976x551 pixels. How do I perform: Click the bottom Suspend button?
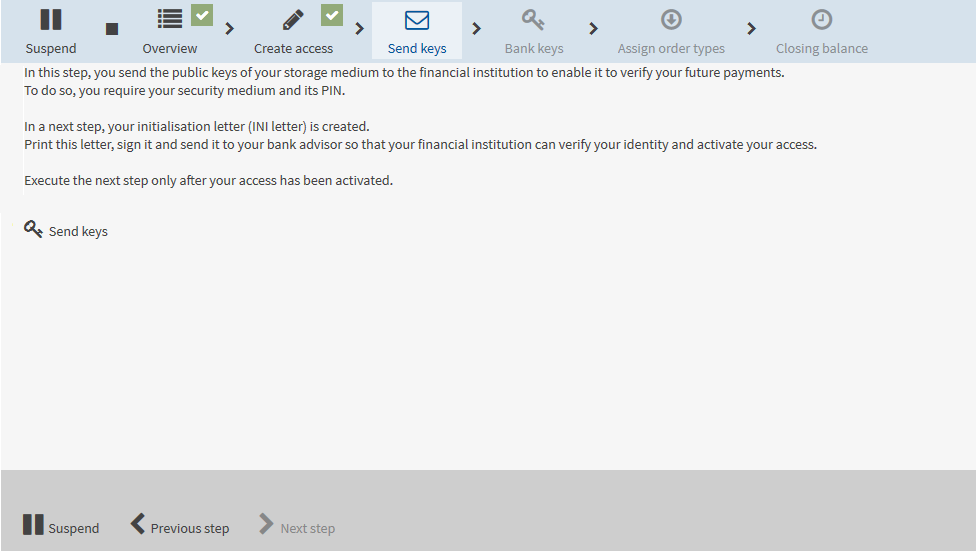click(61, 525)
